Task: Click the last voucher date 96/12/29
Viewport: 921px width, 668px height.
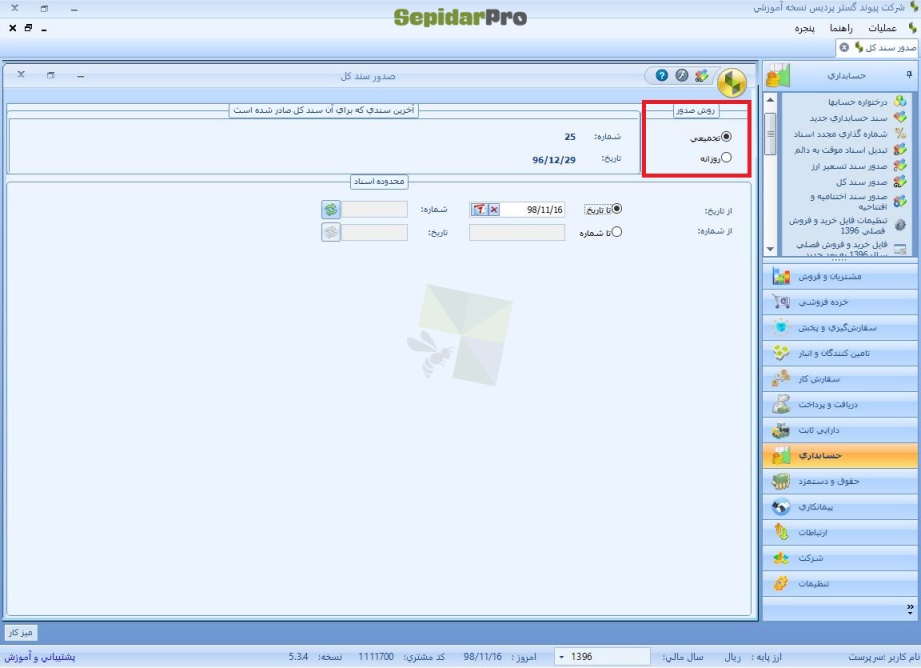Action: (554, 160)
